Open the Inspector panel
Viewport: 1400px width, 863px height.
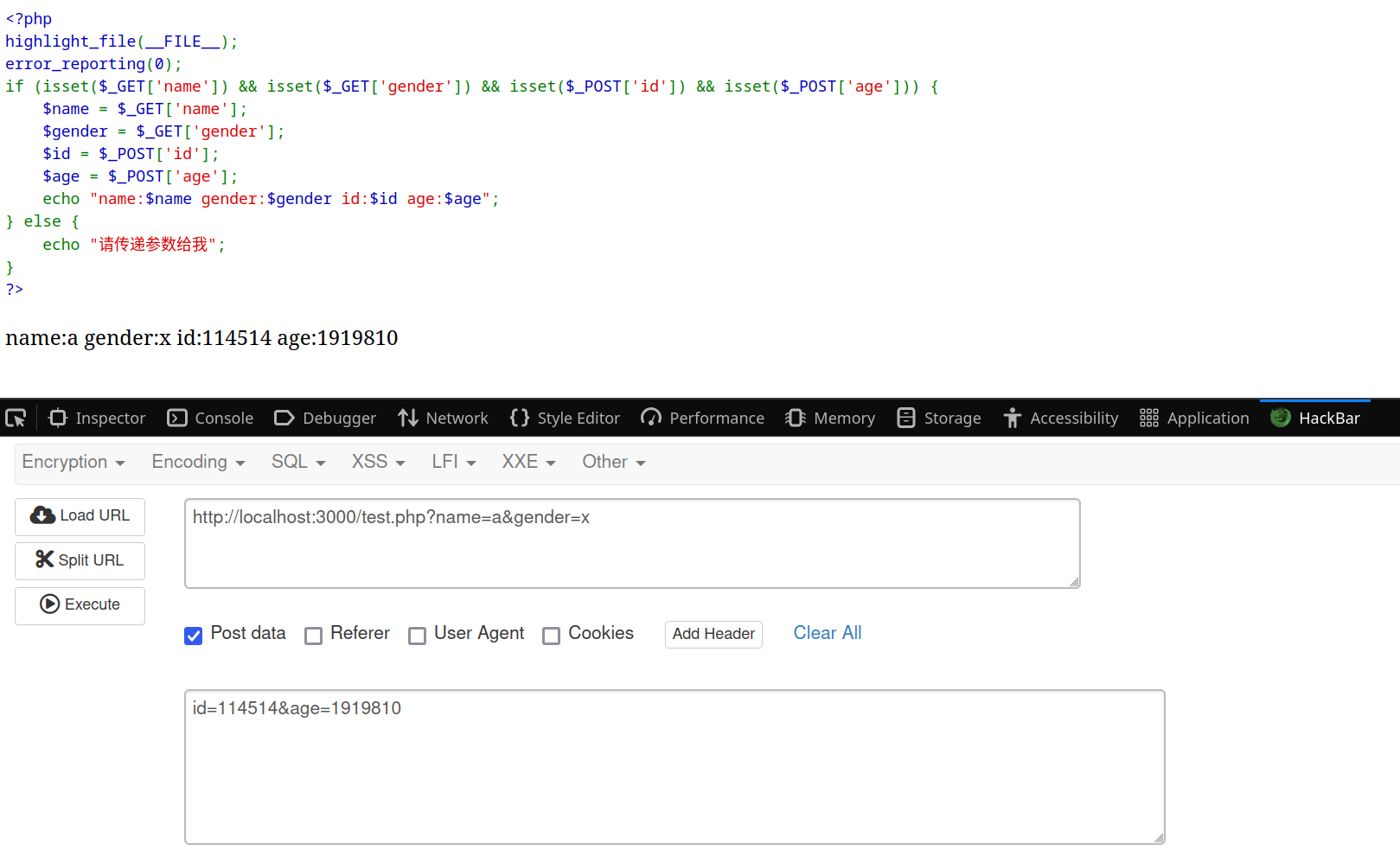[98, 419]
